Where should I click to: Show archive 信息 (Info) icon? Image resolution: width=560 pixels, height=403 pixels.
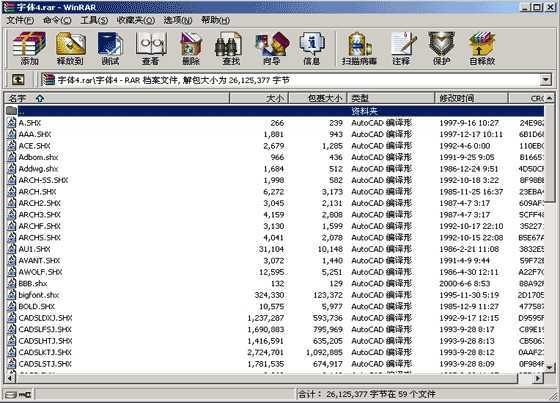point(311,49)
